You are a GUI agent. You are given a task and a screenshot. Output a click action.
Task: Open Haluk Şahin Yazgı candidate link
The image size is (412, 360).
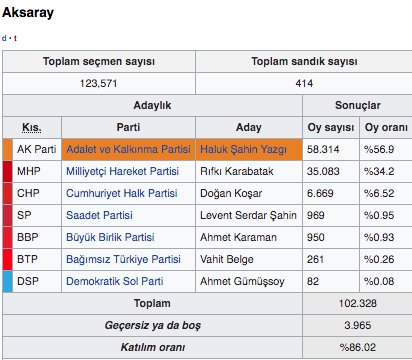pos(243,149)
